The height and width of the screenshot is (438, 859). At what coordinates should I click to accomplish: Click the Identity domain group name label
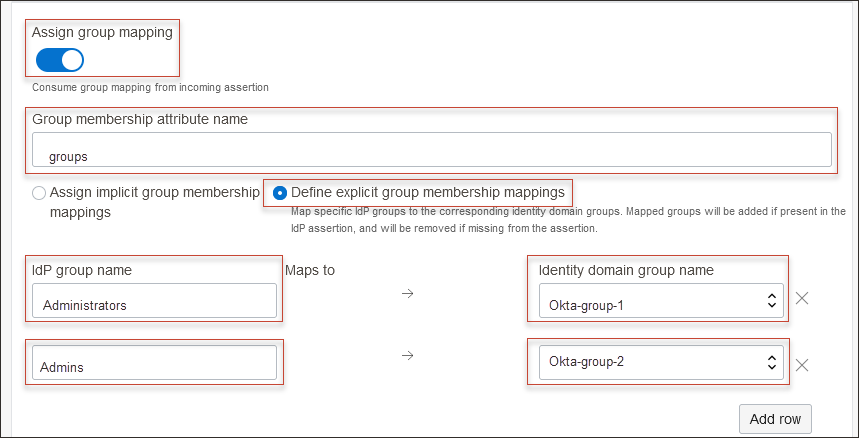click(626, 270)
